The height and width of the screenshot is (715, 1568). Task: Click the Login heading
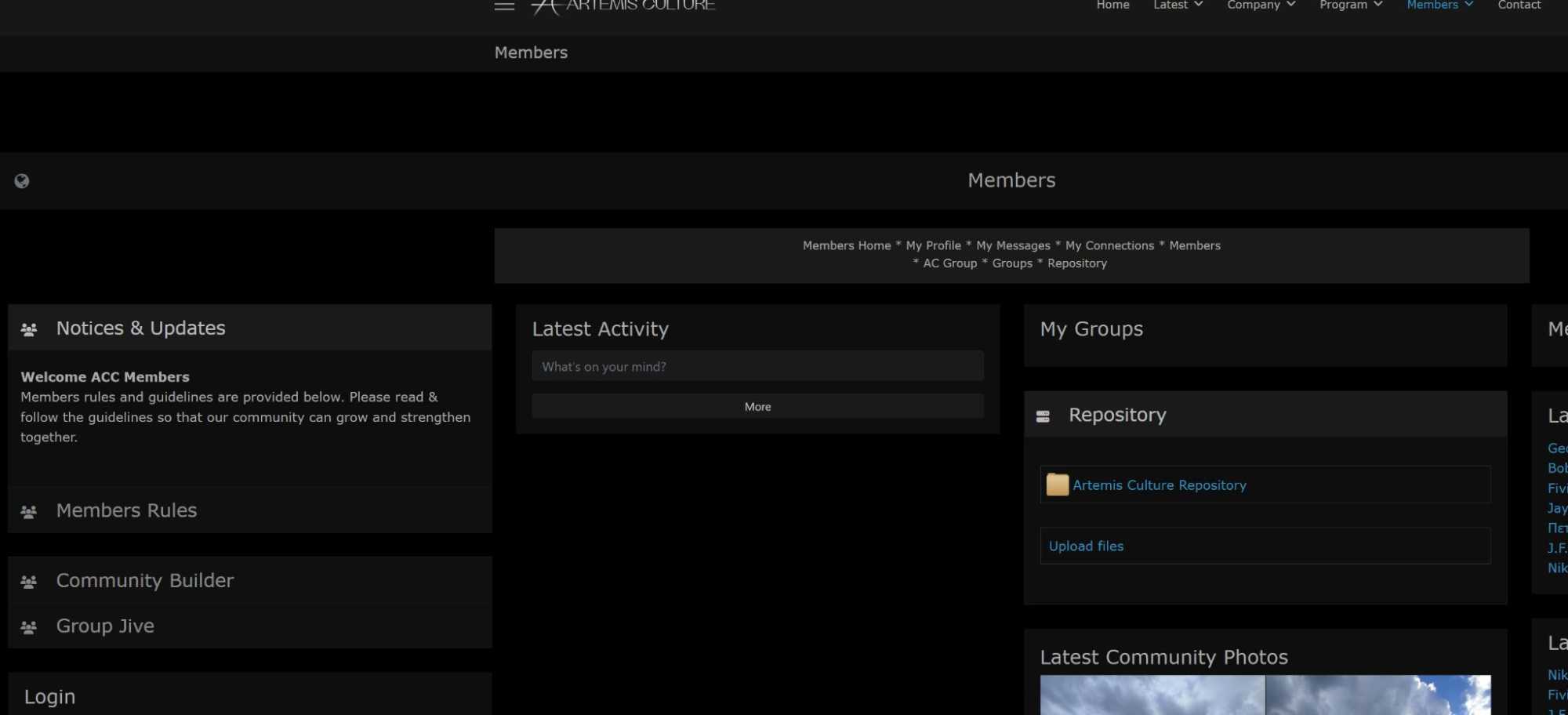(49, 696)
